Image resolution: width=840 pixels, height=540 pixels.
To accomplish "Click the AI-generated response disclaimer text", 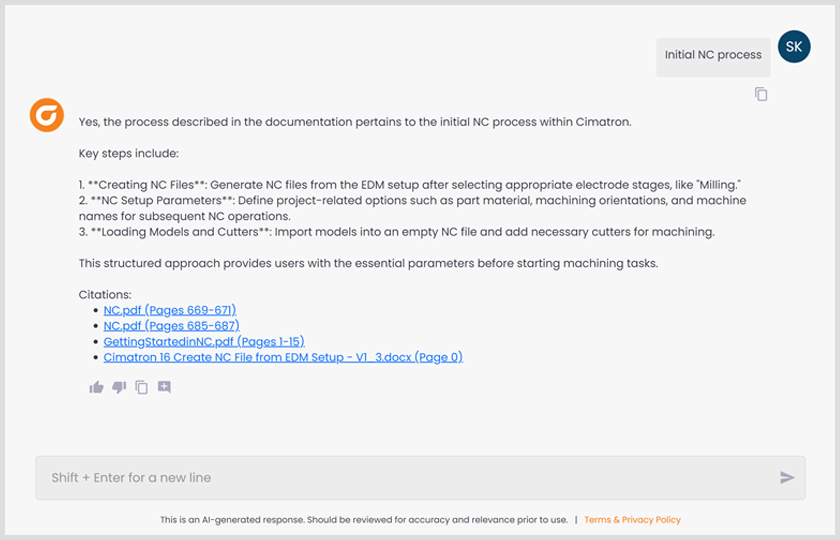I will click(363, 520).
